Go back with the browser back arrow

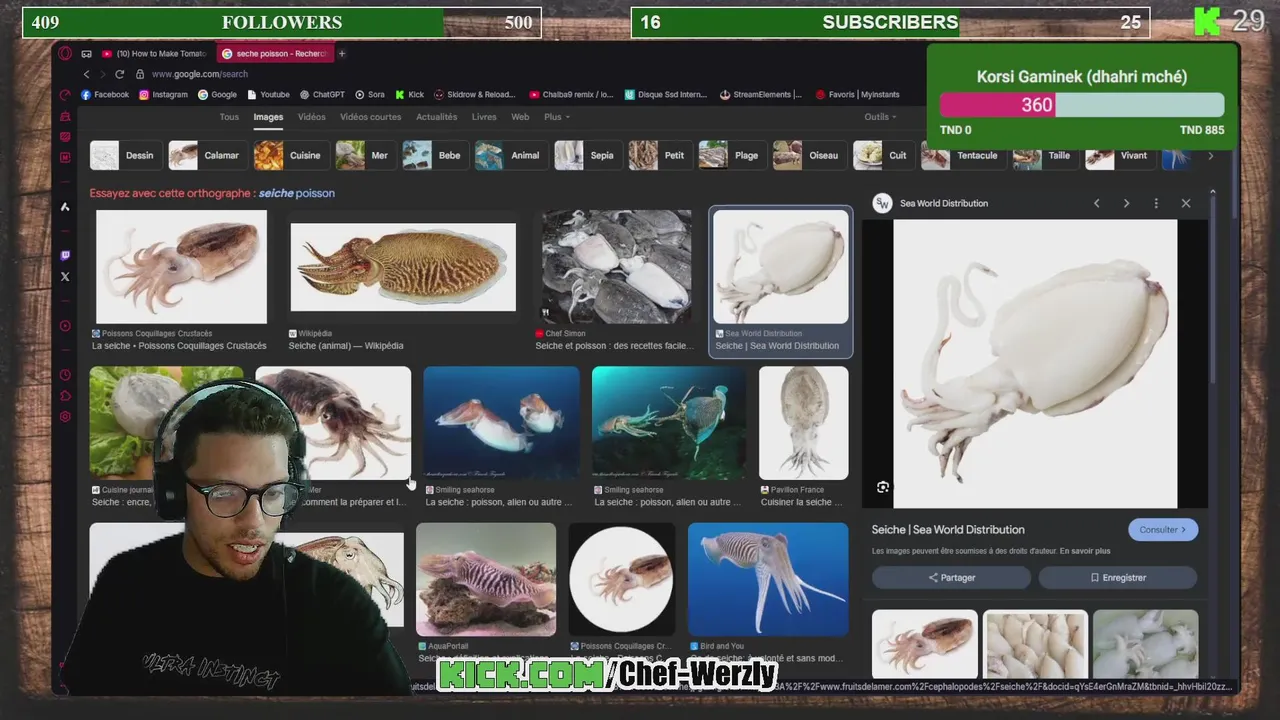click(86, 74)
